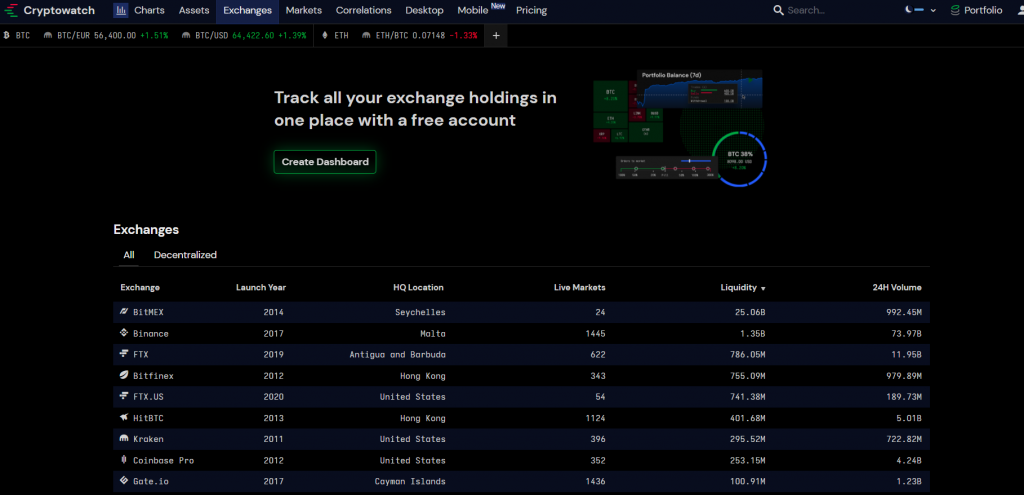Open the BTC/USD 64,422.60 ticker
Screen dimensions: 1024x495
click(244, 35)
